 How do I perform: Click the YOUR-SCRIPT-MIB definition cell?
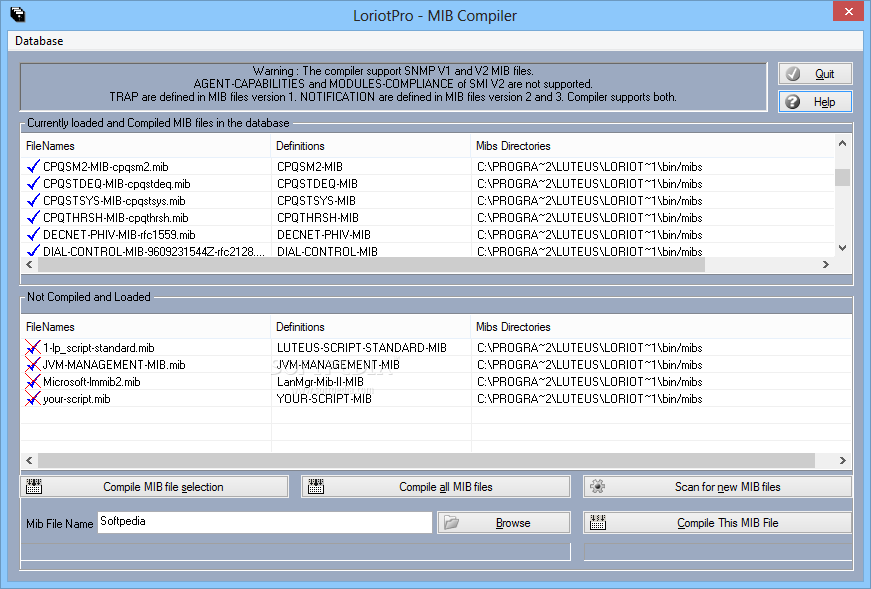click(324, 399)
